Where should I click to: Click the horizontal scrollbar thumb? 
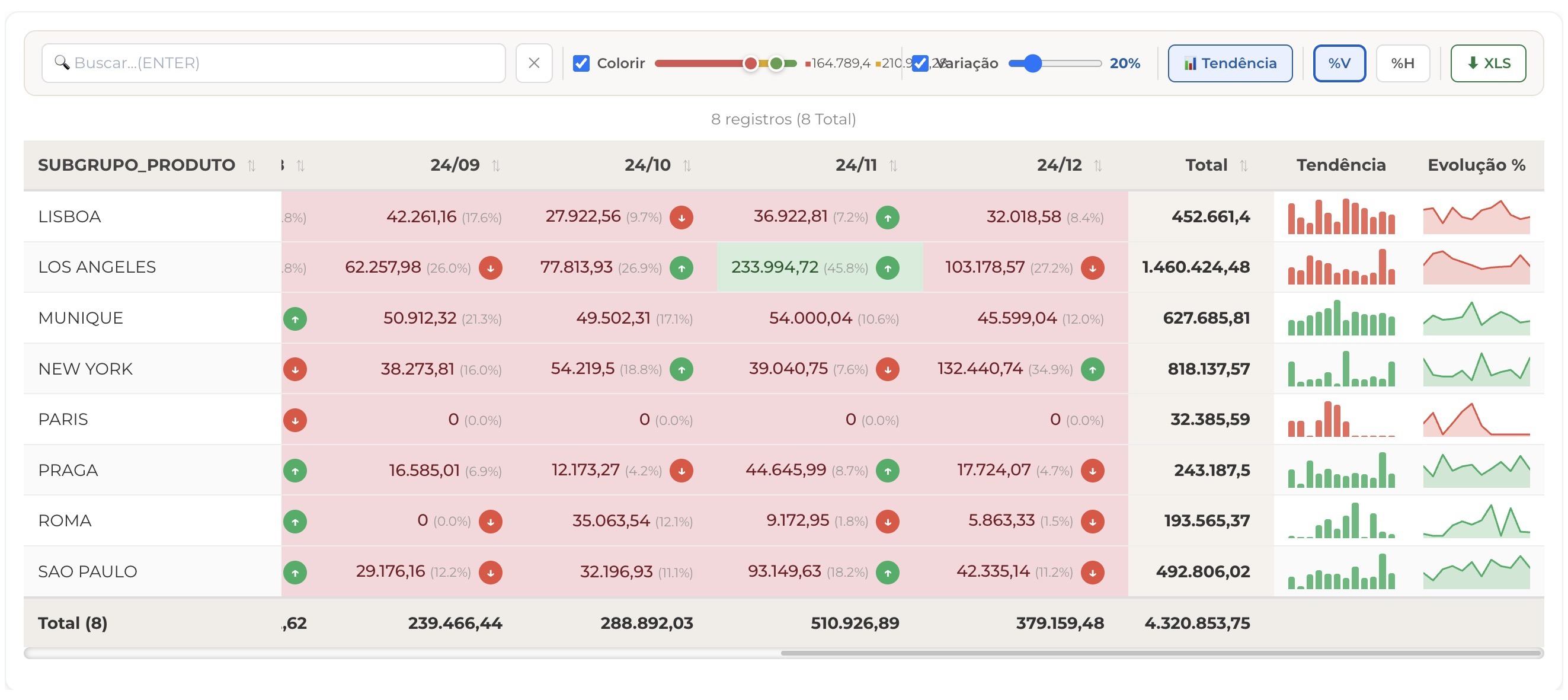[1160, 653]
